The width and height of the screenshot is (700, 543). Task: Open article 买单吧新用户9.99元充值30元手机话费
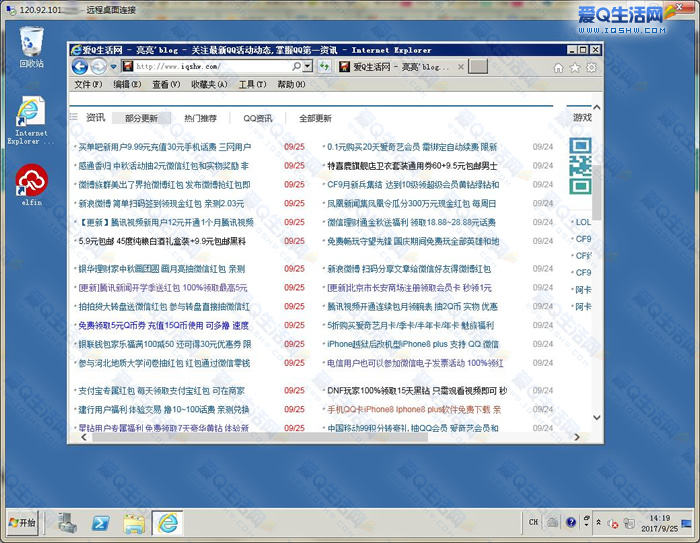(x=164, y=147)
